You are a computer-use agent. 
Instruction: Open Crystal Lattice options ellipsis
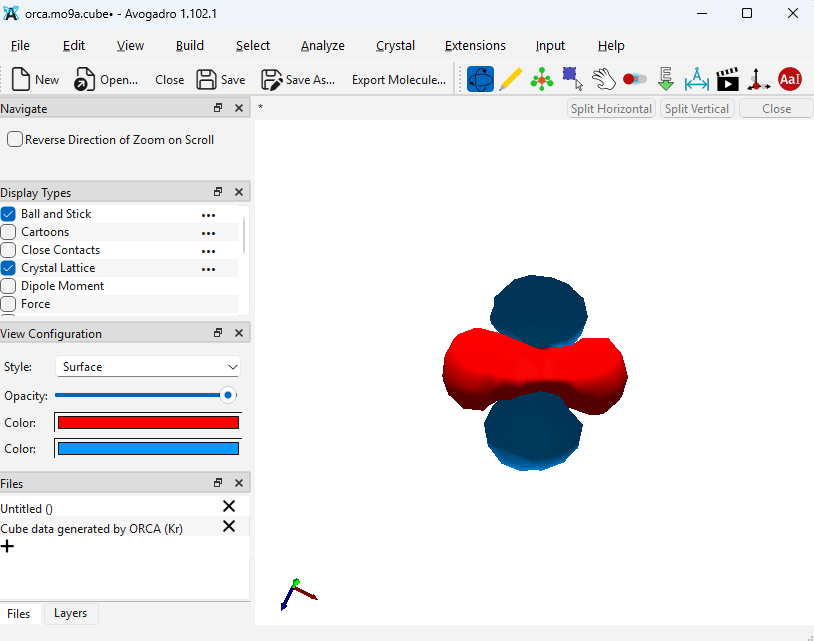click(208, 268)
